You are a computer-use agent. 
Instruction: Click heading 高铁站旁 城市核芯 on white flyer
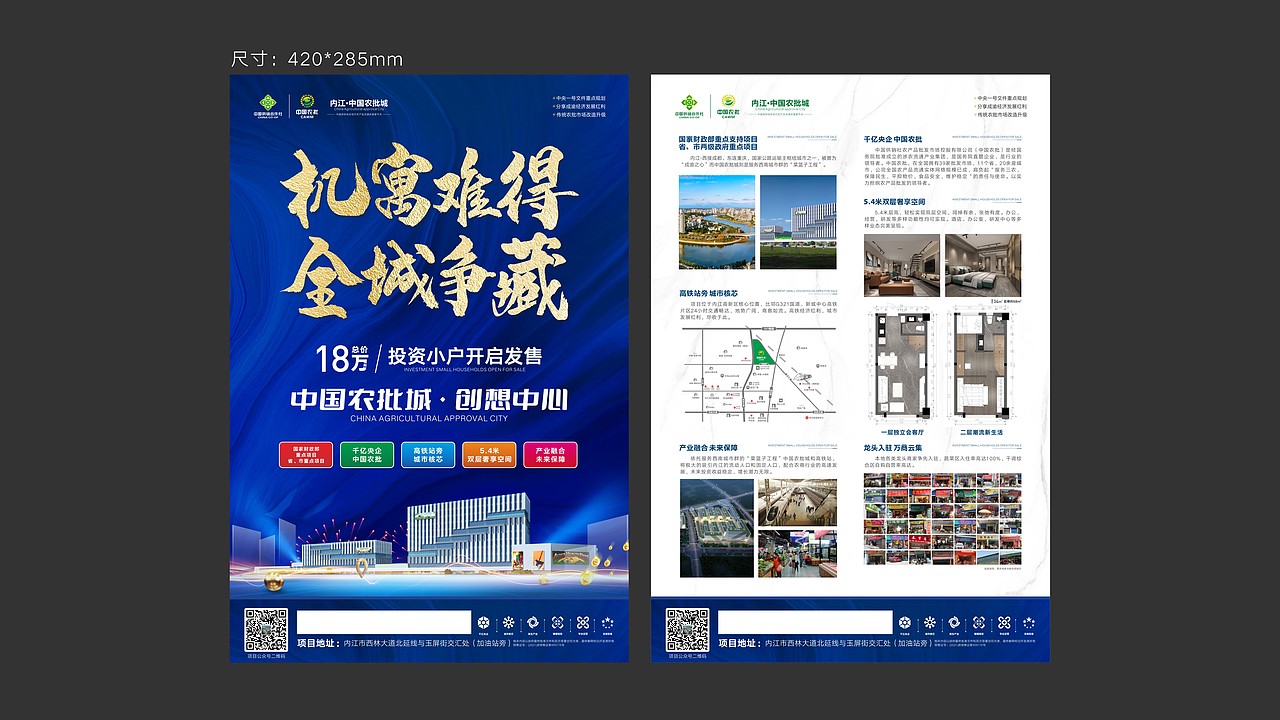pos(708,294)
